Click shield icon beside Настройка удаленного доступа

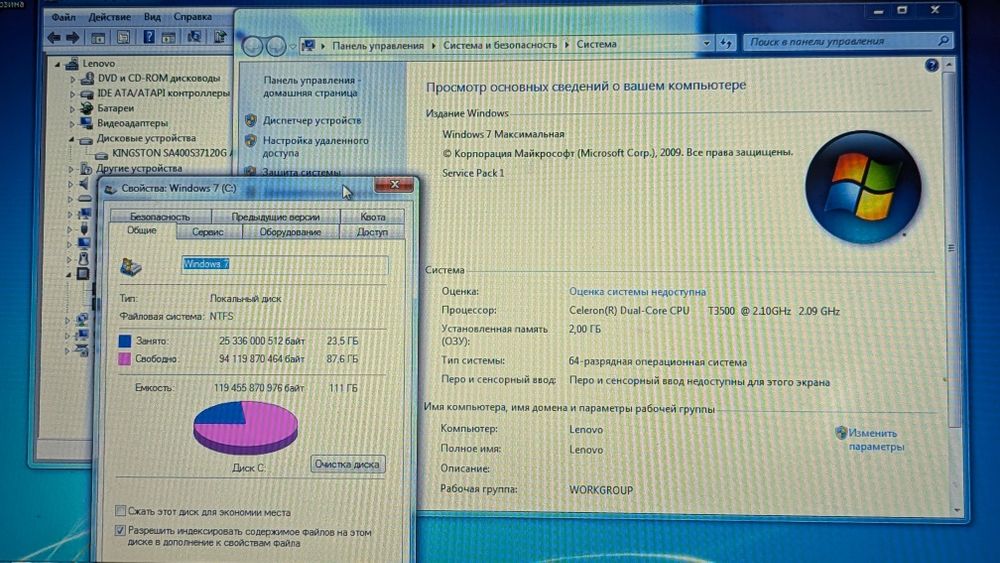coord(251,140)
